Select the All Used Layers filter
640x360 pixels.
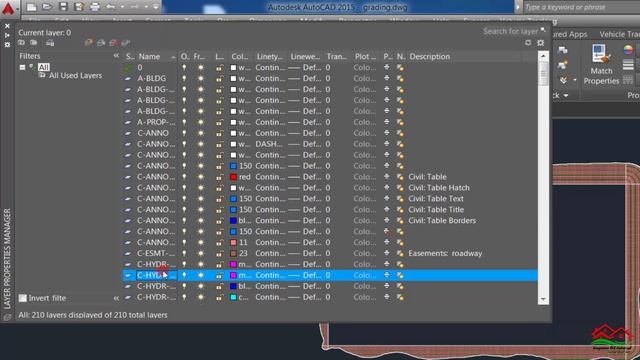tap(76, 76)
